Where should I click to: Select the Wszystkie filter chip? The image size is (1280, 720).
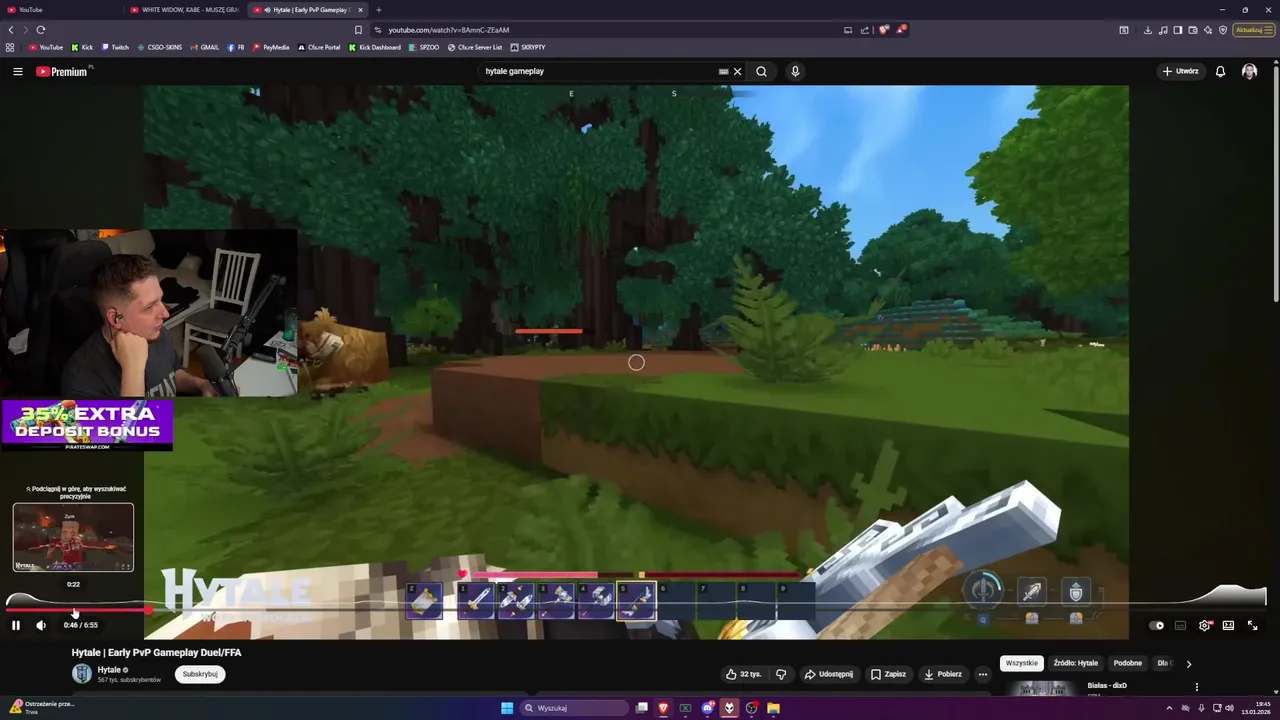click(1022, 663)
